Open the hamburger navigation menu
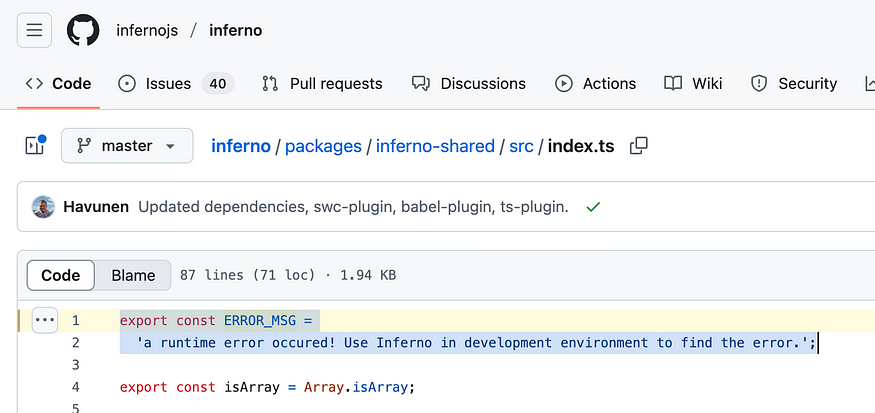This screenshot has height=413, width=875. (x=35, y=30)
